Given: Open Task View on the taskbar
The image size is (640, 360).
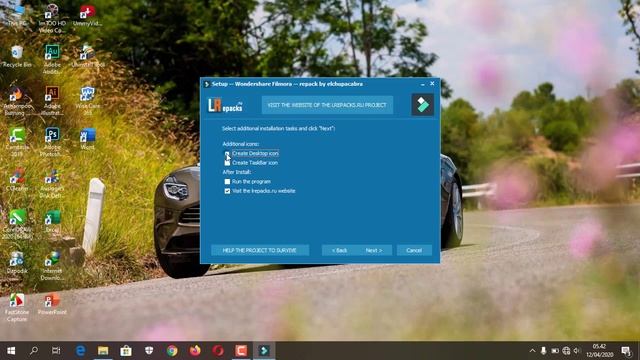Looking at the screenshot, I should pyautogui.click(x=56, y=351).
